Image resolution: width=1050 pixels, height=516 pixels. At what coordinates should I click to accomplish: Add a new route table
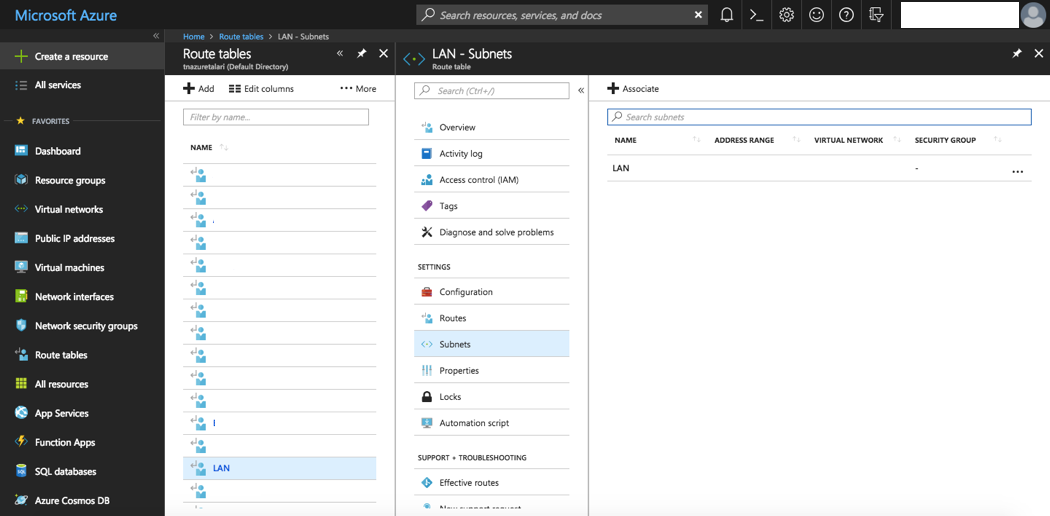(x=198, y=88)
